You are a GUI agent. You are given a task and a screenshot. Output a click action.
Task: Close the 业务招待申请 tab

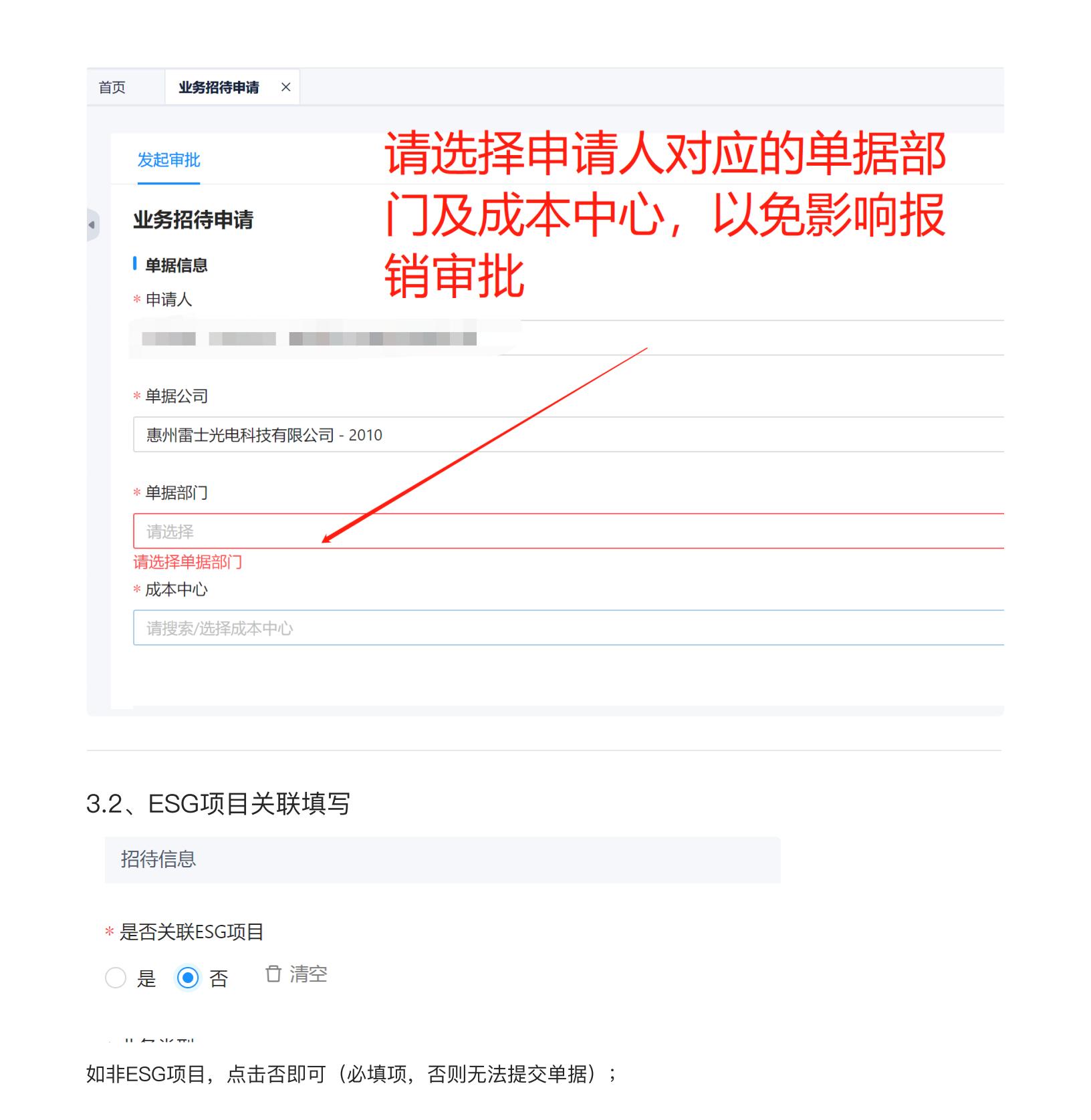pyautogui.click(x=285, y=88)
